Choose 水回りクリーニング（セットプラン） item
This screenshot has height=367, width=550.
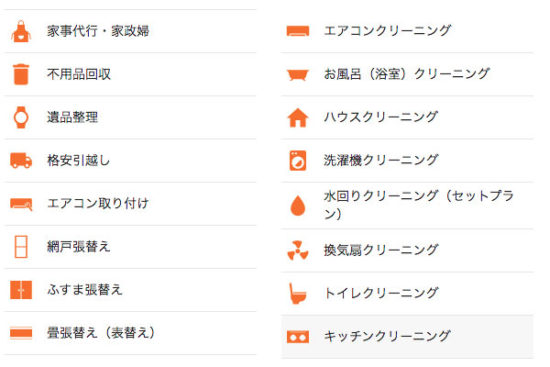pyautogui.click(x=407, y=205)
